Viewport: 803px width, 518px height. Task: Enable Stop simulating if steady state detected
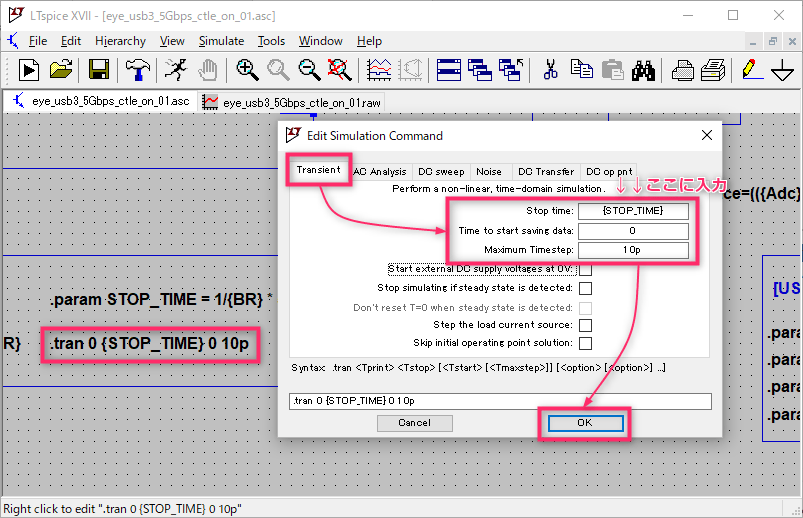tap(585, 288)
